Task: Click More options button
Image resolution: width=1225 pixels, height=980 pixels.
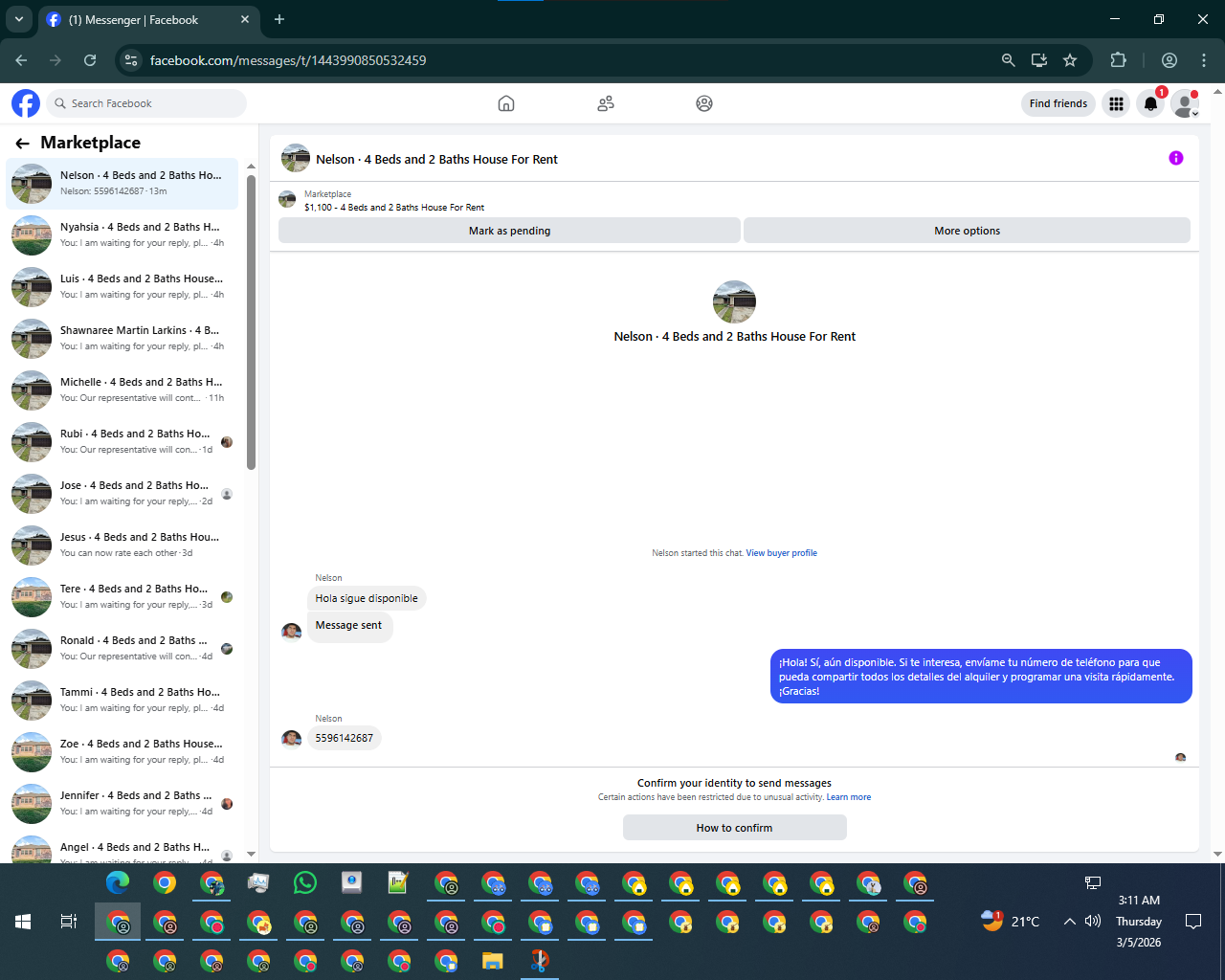Action: tap(967, 231)
